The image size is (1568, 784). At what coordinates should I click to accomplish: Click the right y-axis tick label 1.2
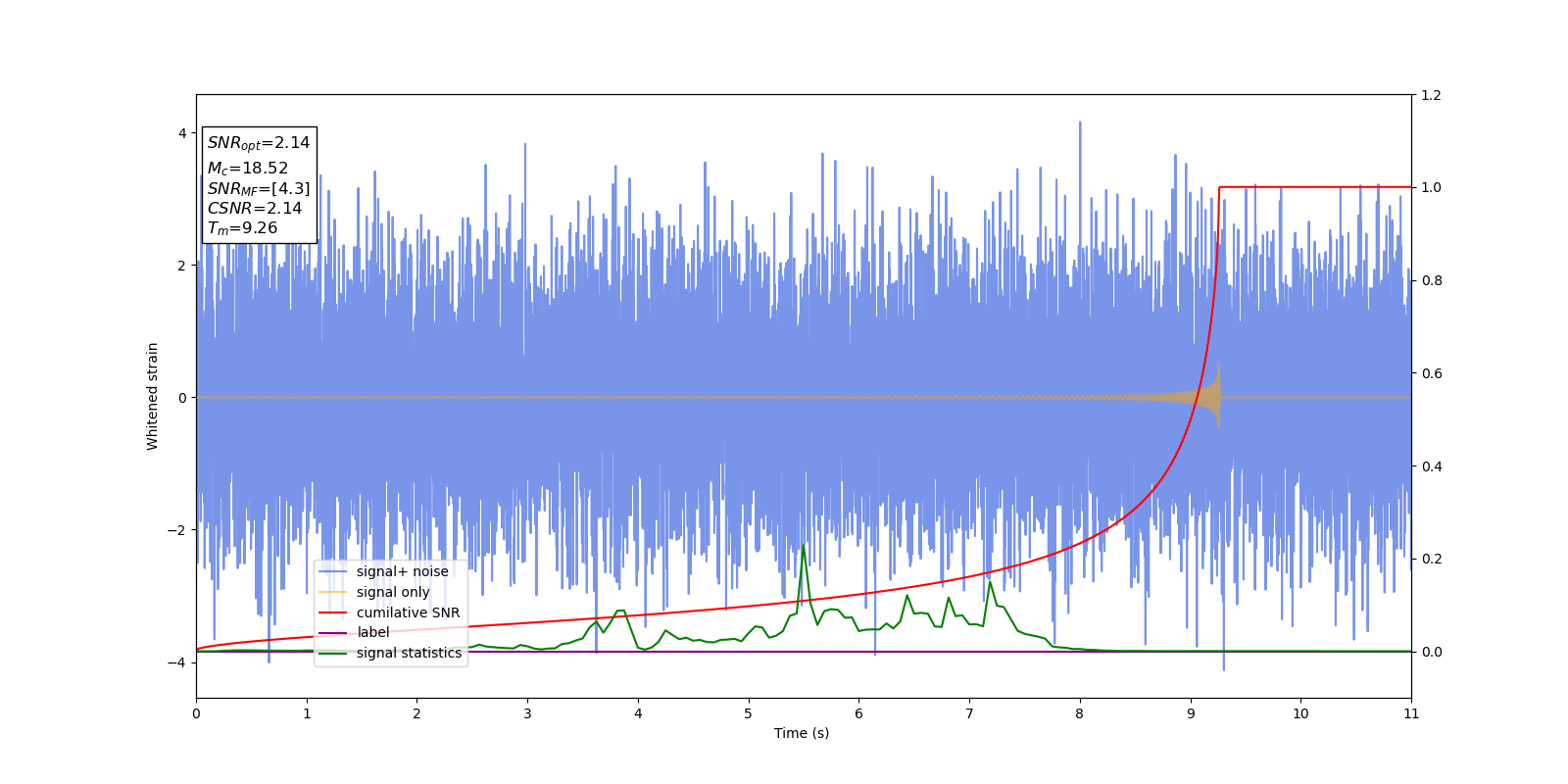[x=1432, y=95]
